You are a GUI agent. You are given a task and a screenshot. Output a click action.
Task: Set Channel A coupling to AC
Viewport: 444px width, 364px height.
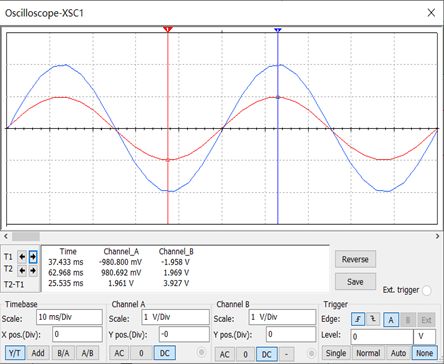point(119,353)
